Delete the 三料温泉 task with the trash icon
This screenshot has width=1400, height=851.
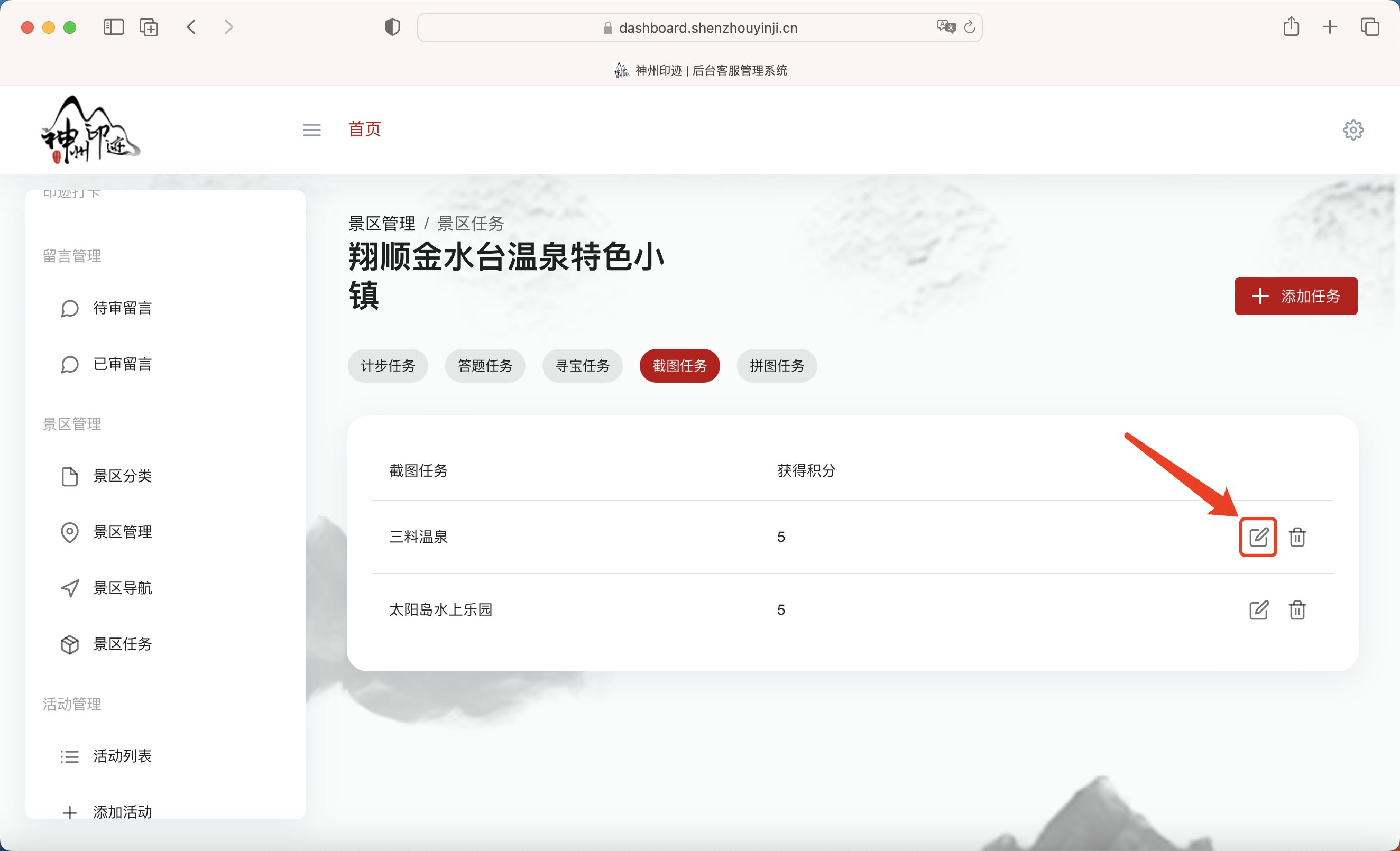(1297, 537)
